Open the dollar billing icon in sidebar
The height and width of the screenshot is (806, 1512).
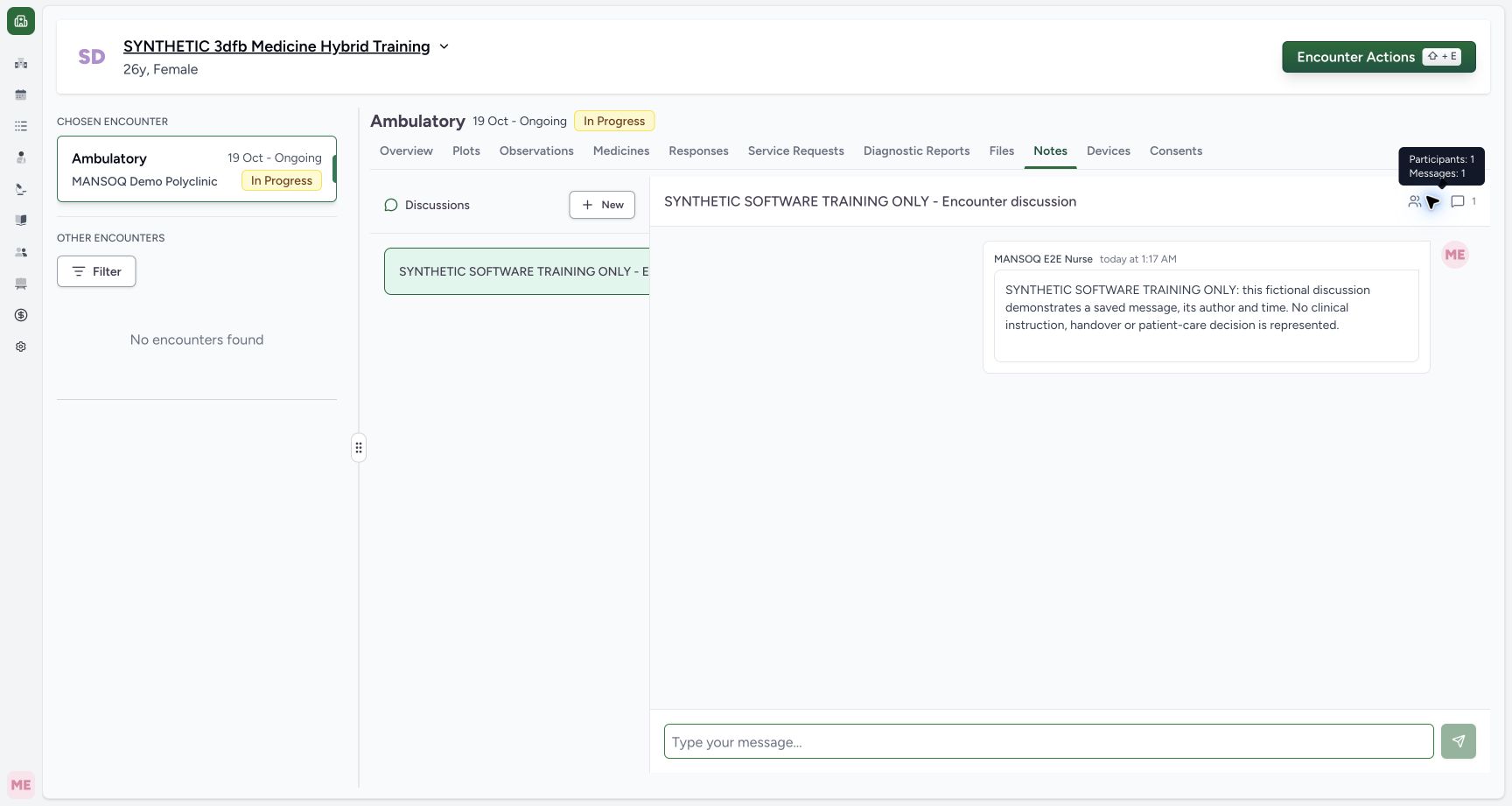tap(21, 315)
